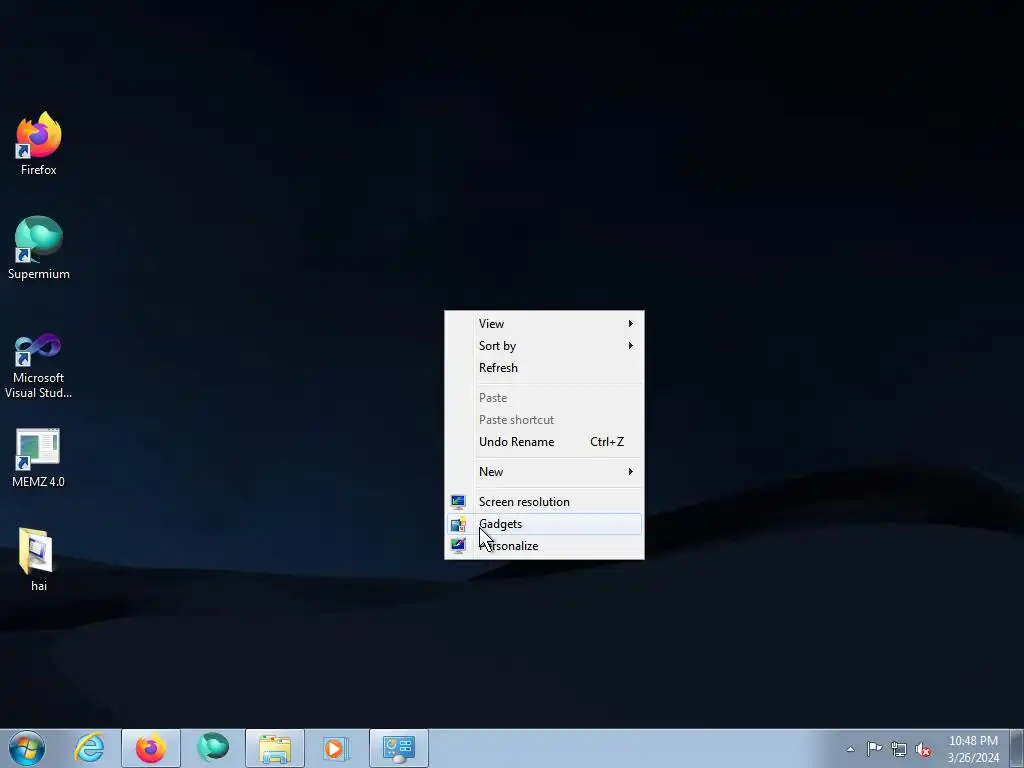The height and width of the screenshot is (768, 1024).
Task: Show hidden system tray icons
Action: pyautogui.click(x=850, y=749)
